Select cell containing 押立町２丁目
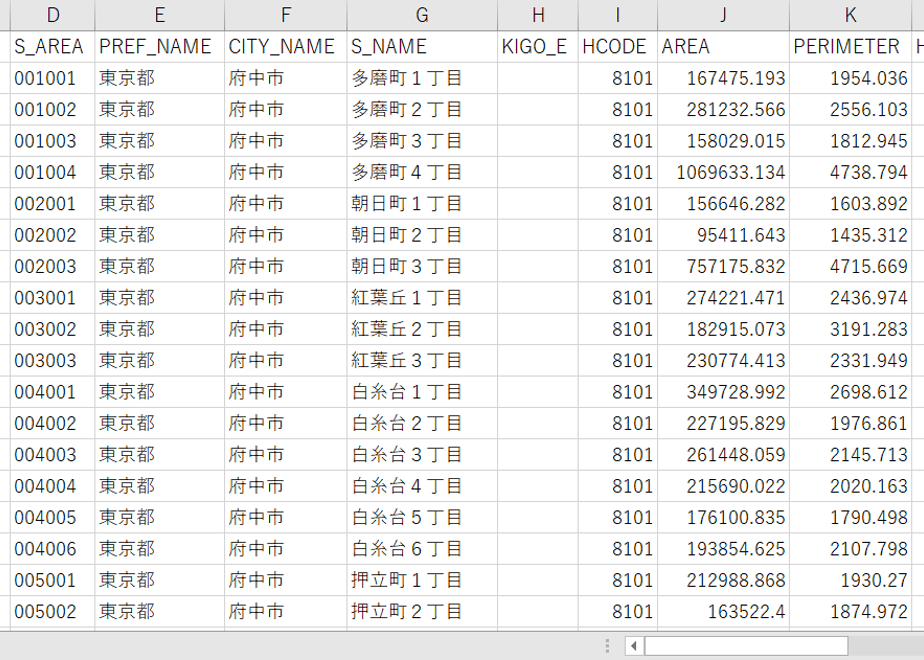Image resolution: width=924 pixels, height=660 pixels. [422, 611]
